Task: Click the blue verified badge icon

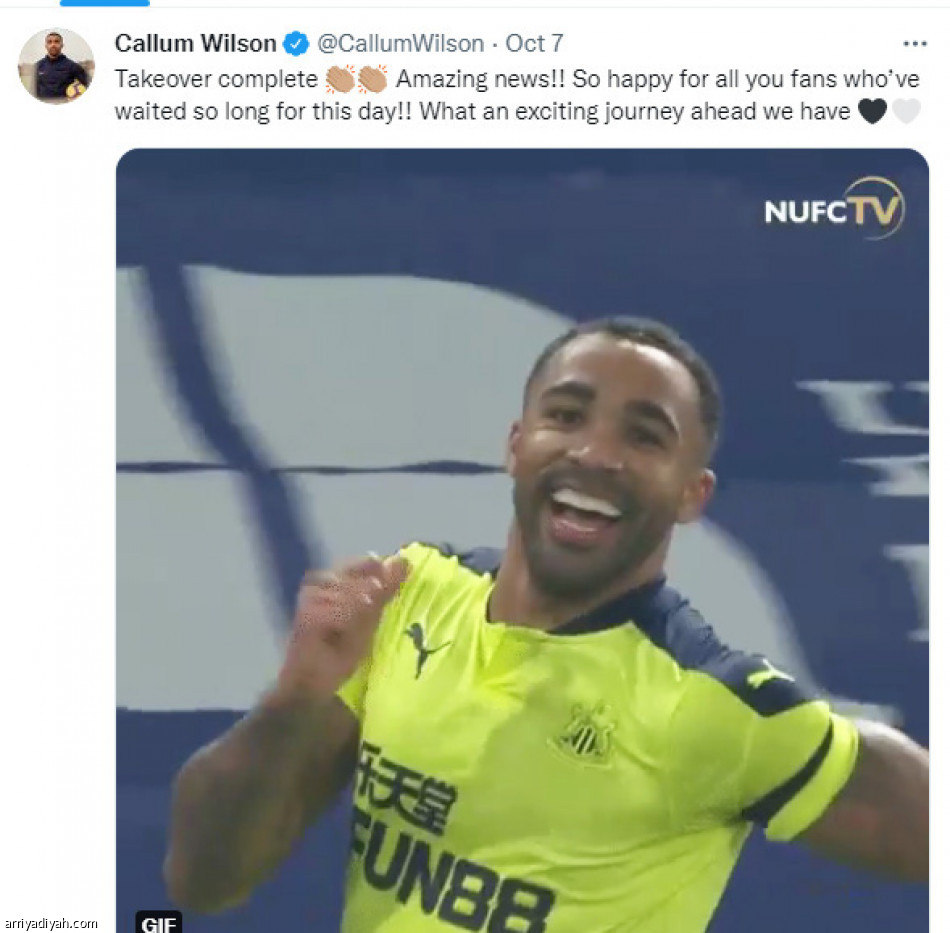Action: 296,44
